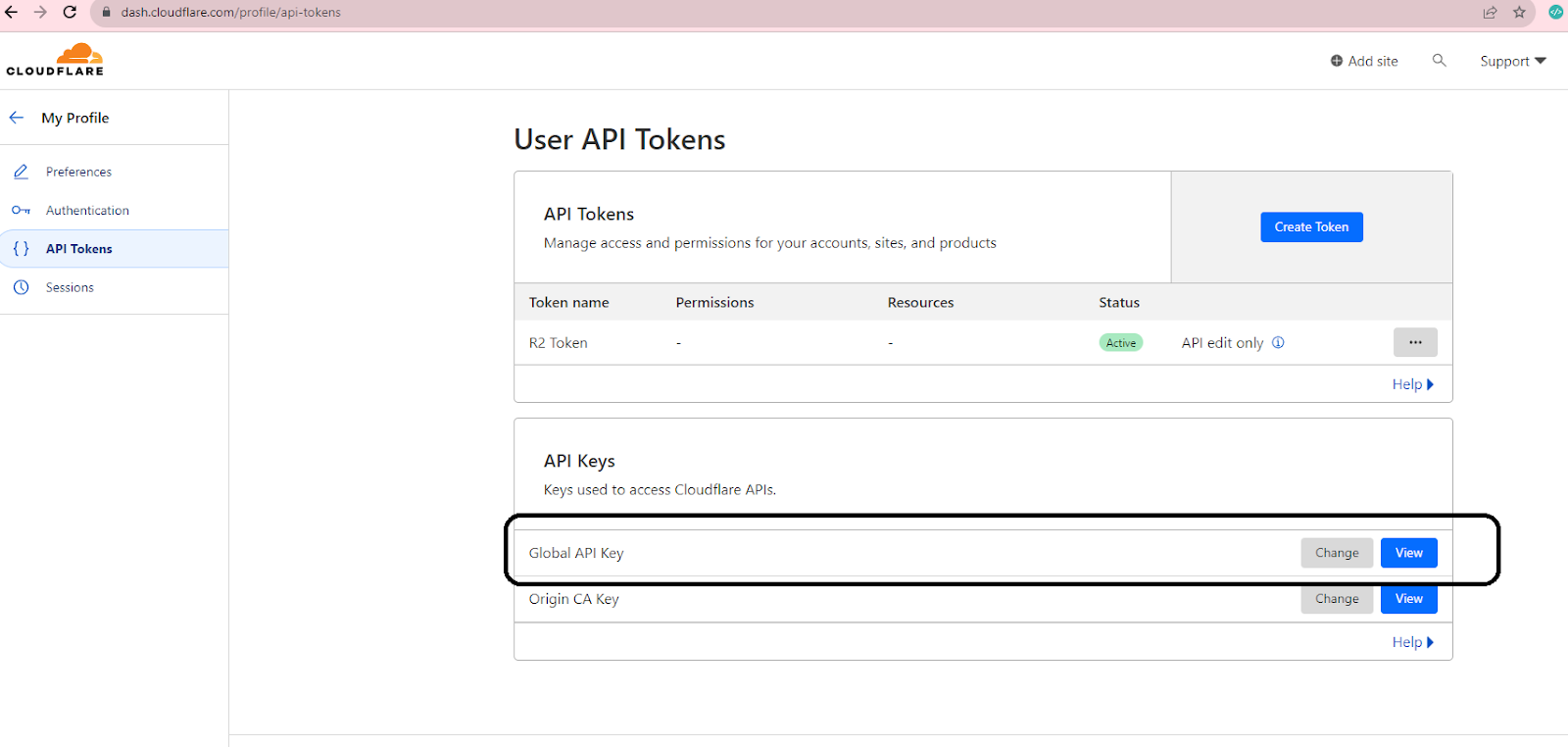Expand Help under the API Keys section
This screenshot has height=747, width=1568.
[1412, 642]
